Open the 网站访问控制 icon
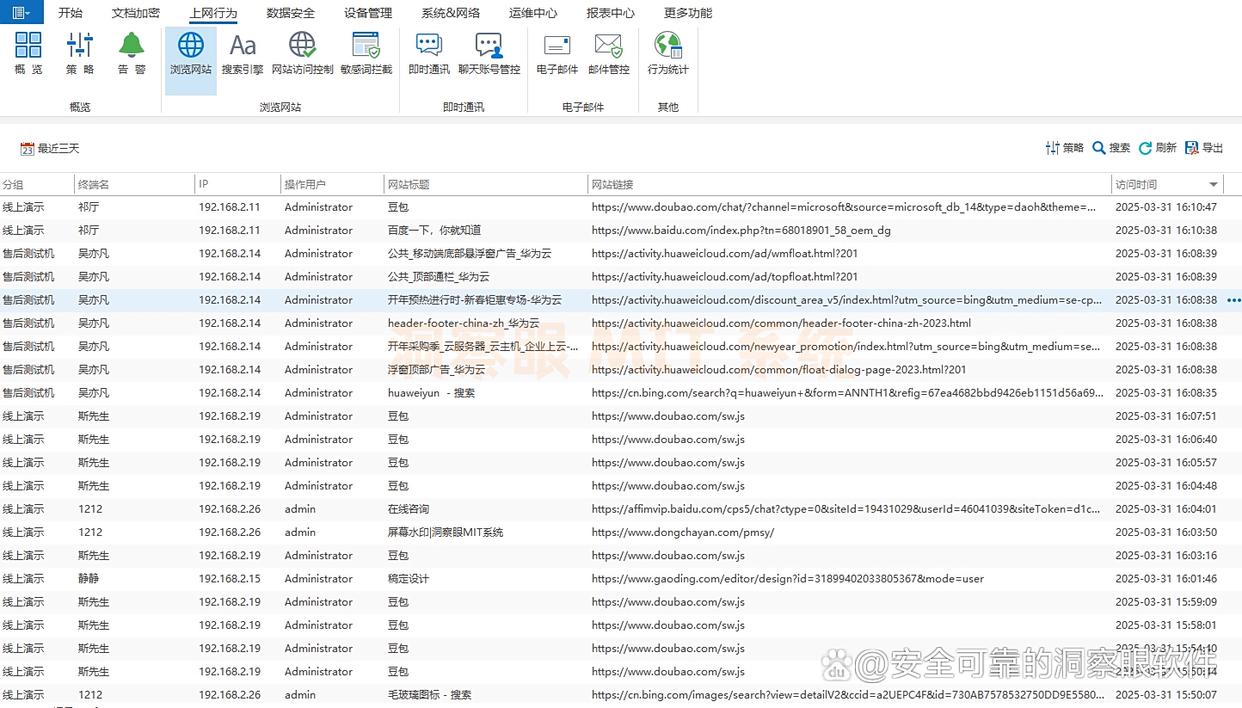1242x708 pixels. [x=302, y=54]
